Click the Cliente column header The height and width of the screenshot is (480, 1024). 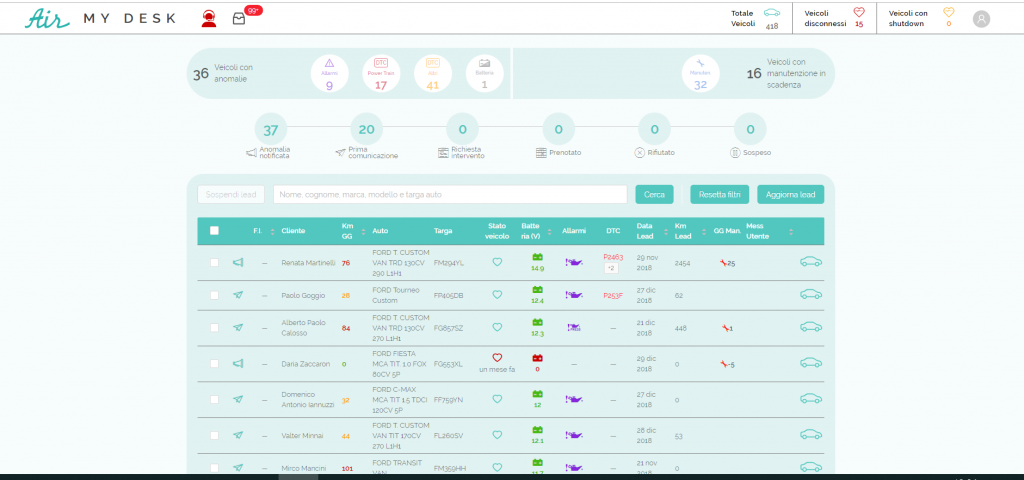click(293, 231)
